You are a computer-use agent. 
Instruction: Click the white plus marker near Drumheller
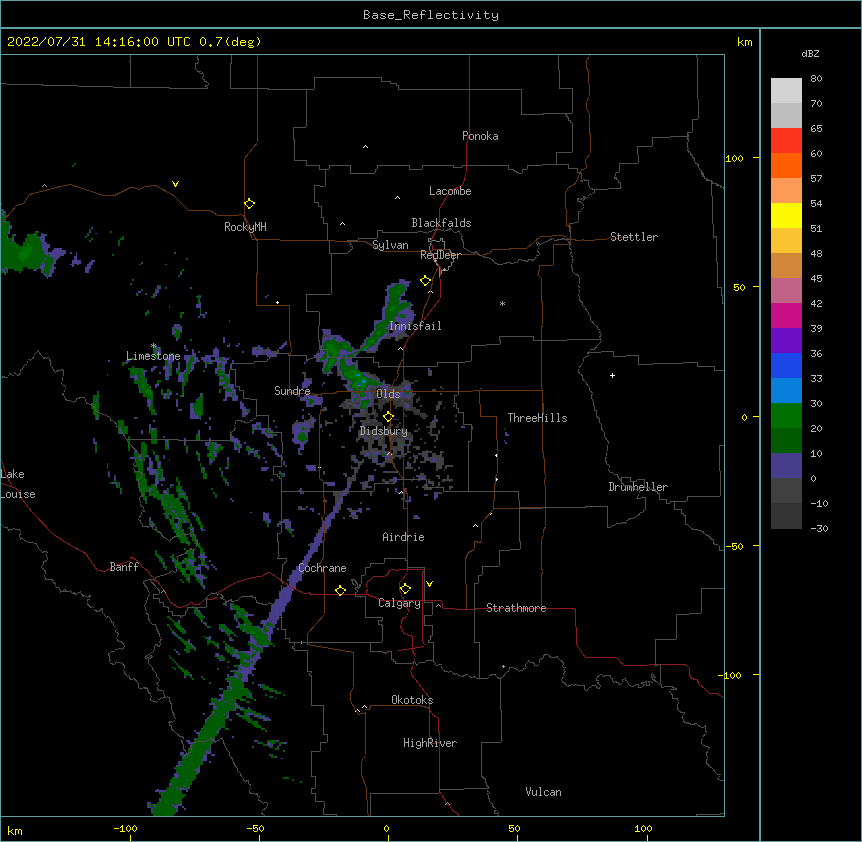[612, 375]
